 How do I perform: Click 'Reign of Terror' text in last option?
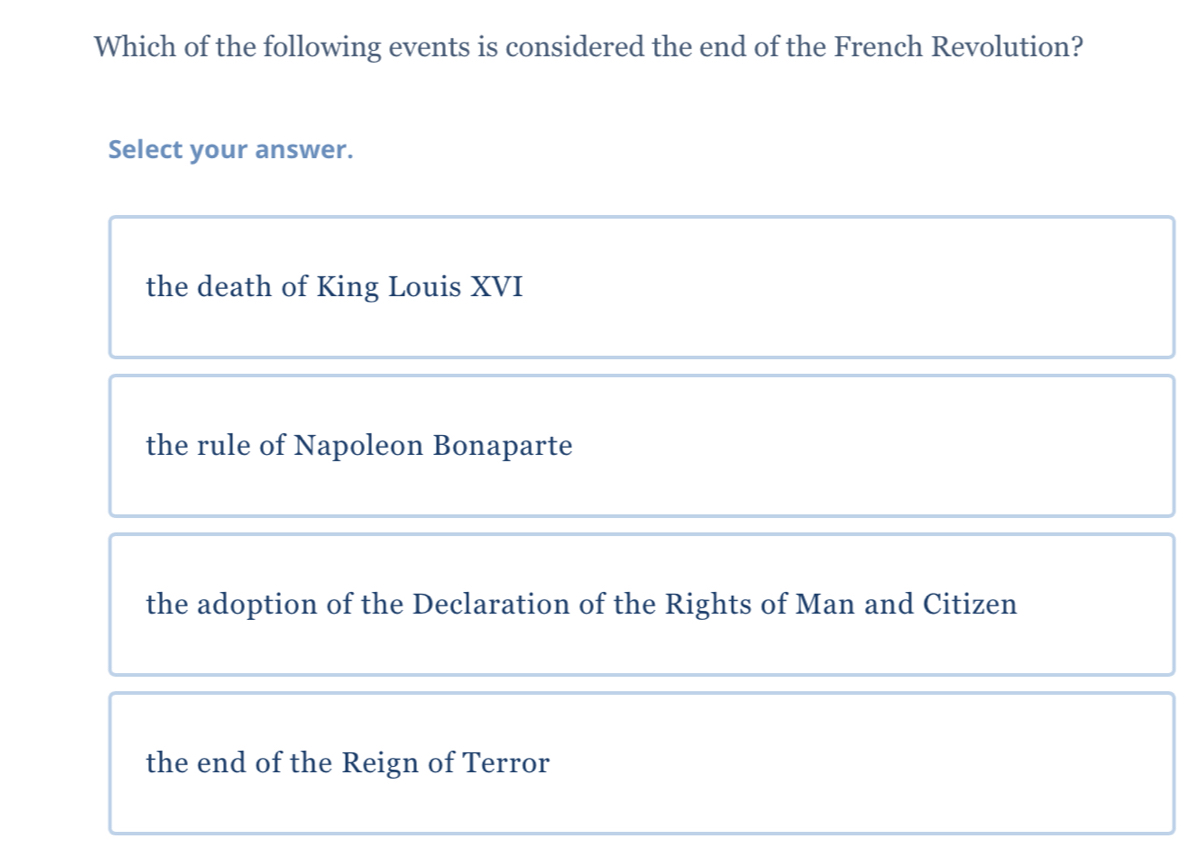pos(446,763)
